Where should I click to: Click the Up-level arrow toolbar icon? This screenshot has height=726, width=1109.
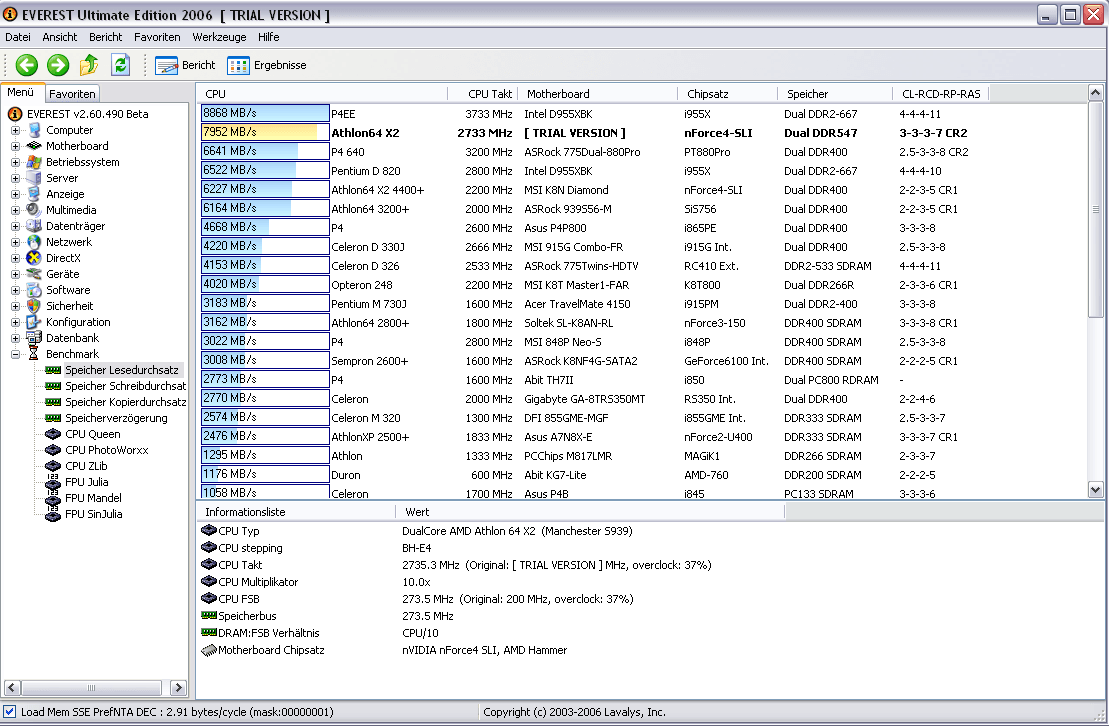pos(89,65)
